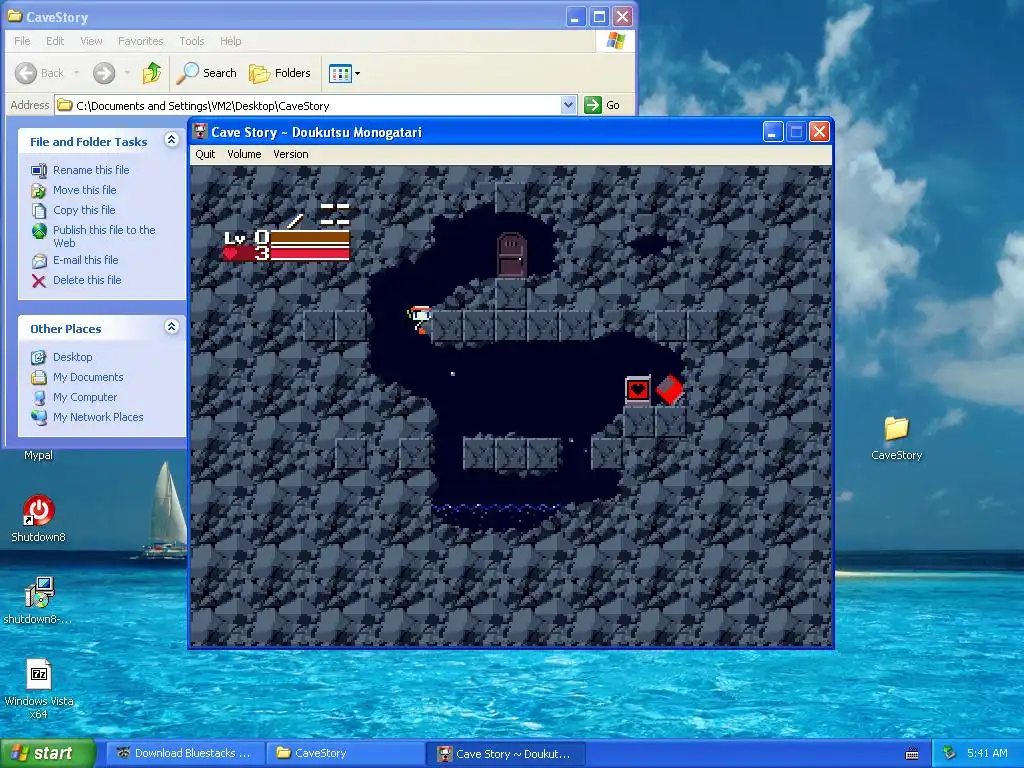Click E-mail this file link
1024x768 pixels.
click(x=86, y=260)
